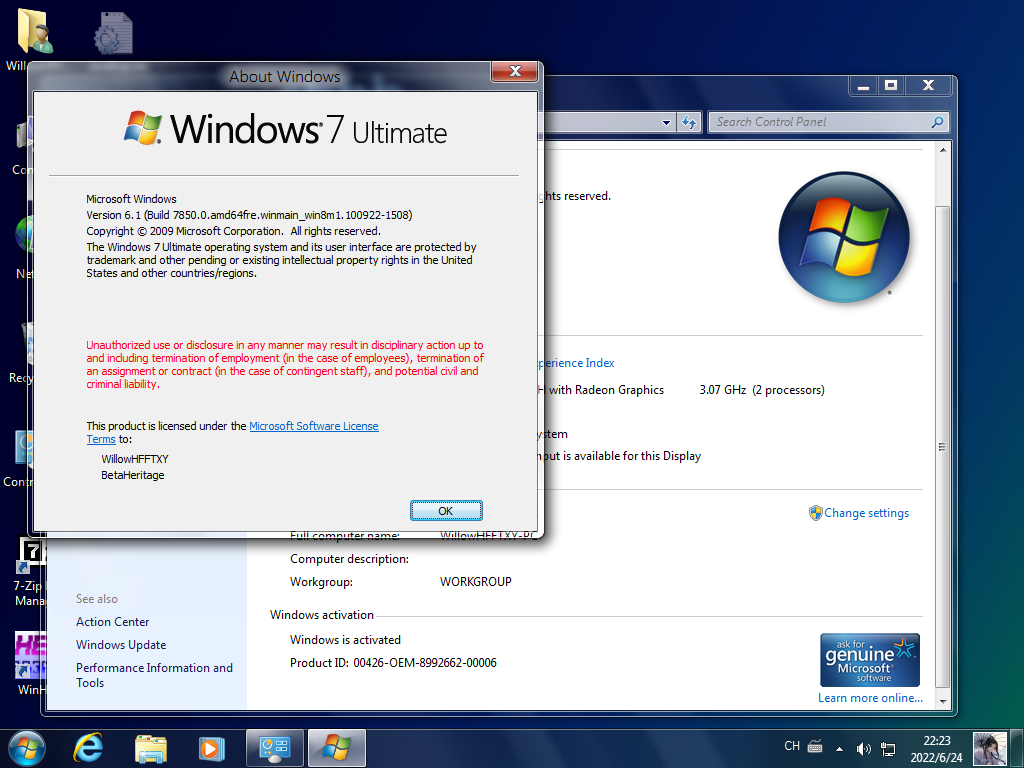Expand the address bar history dropdown
This screenshot has height=768, width=1024.
[665, 122]
